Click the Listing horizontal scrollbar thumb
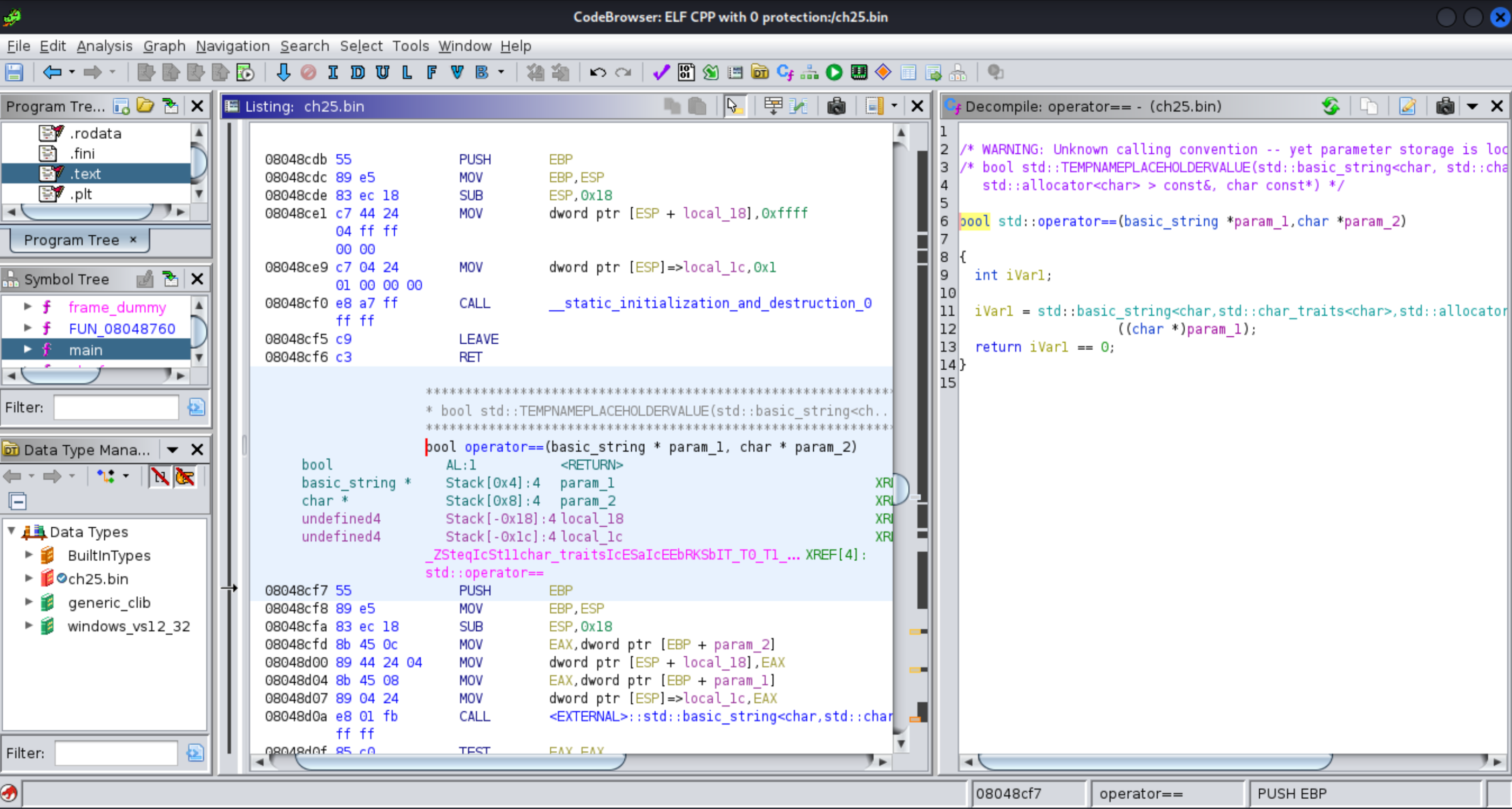 pos(460,762)
